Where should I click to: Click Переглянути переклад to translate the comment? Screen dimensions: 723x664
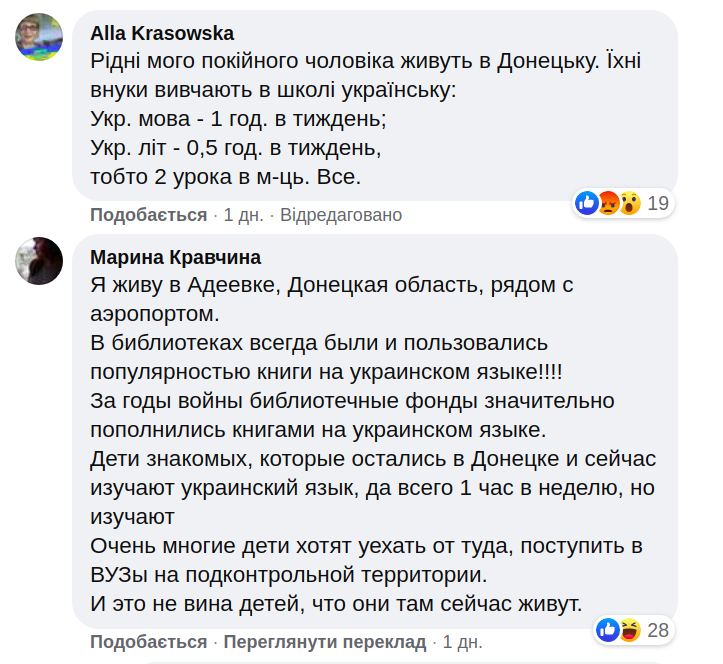pos(324,641)
